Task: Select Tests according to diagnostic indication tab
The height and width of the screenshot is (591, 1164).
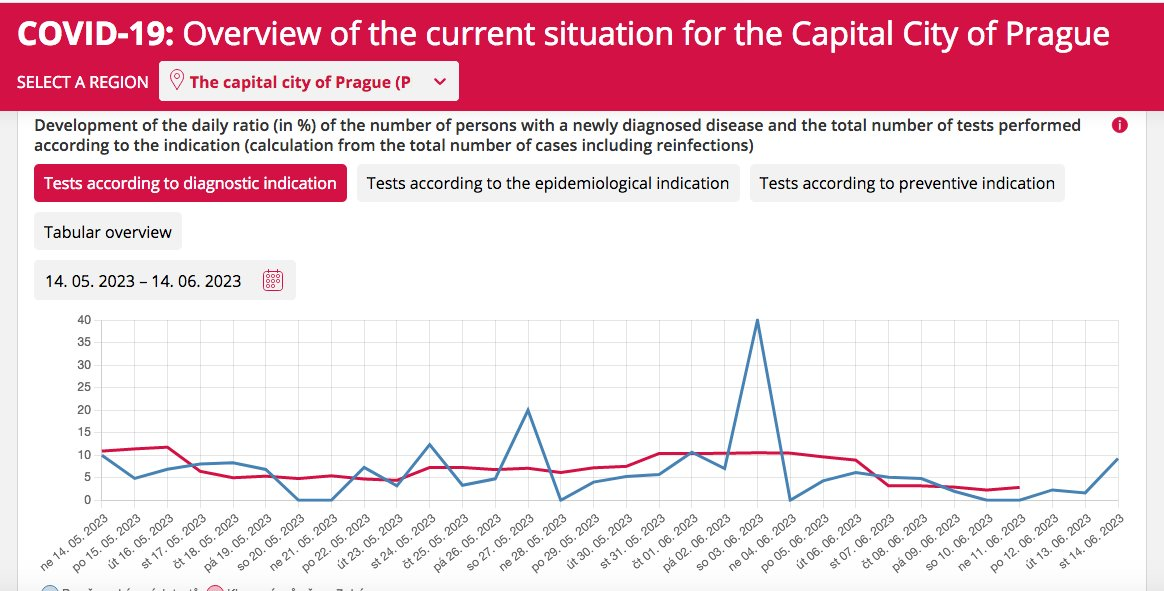Action: pos(190,183)
